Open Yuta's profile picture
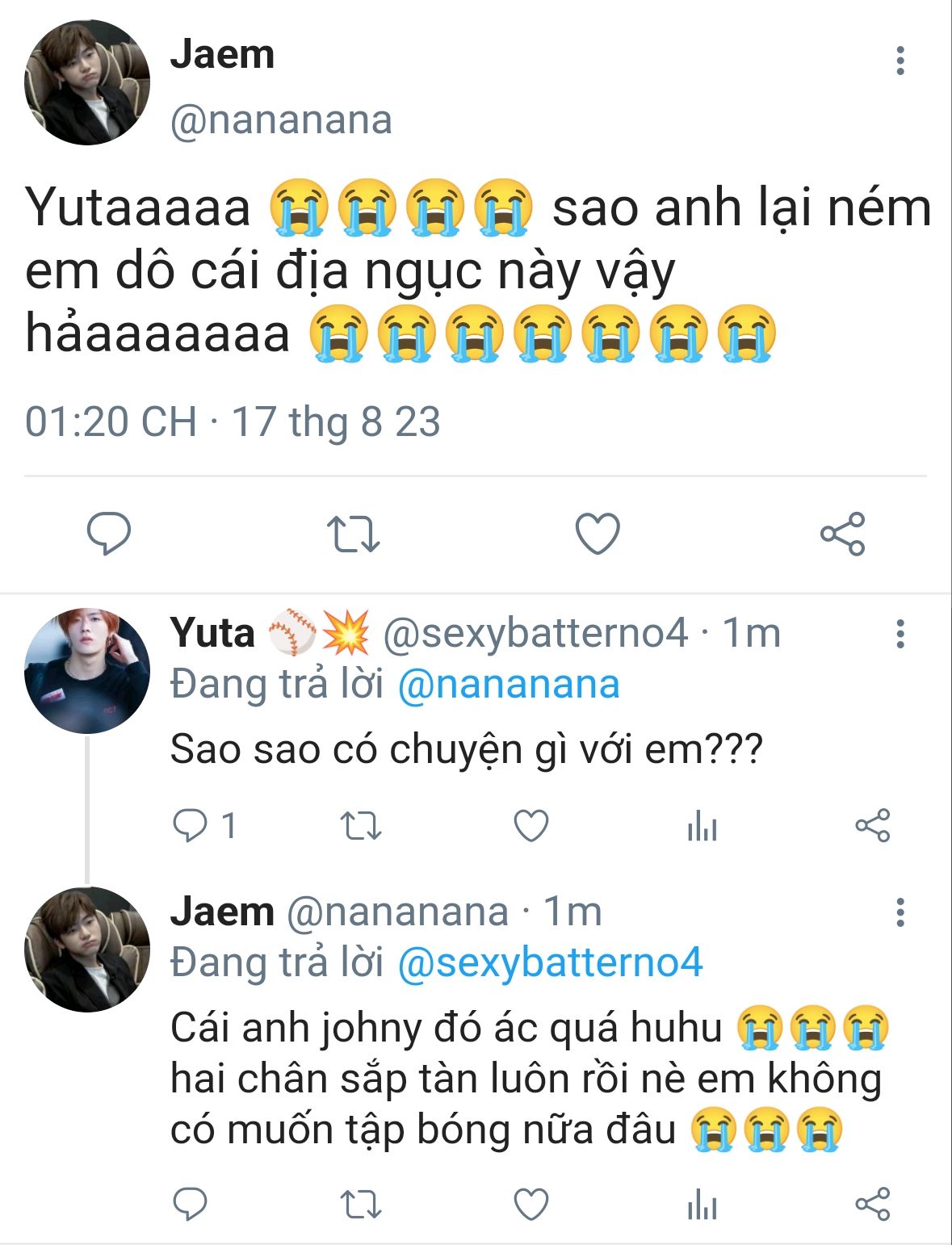 click(87, 671)
